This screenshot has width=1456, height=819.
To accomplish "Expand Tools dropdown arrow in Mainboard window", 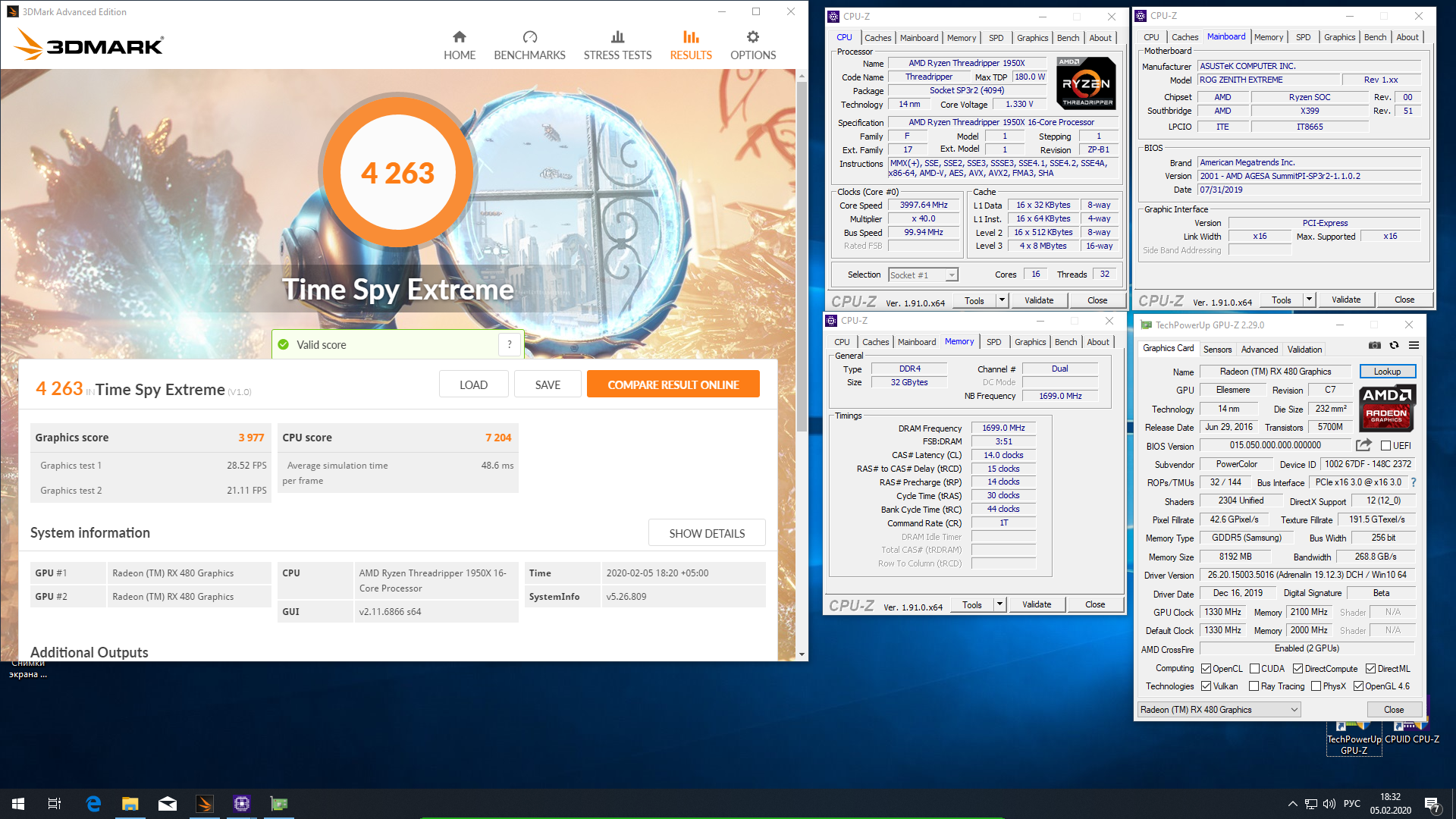I will pos(1308,300).
